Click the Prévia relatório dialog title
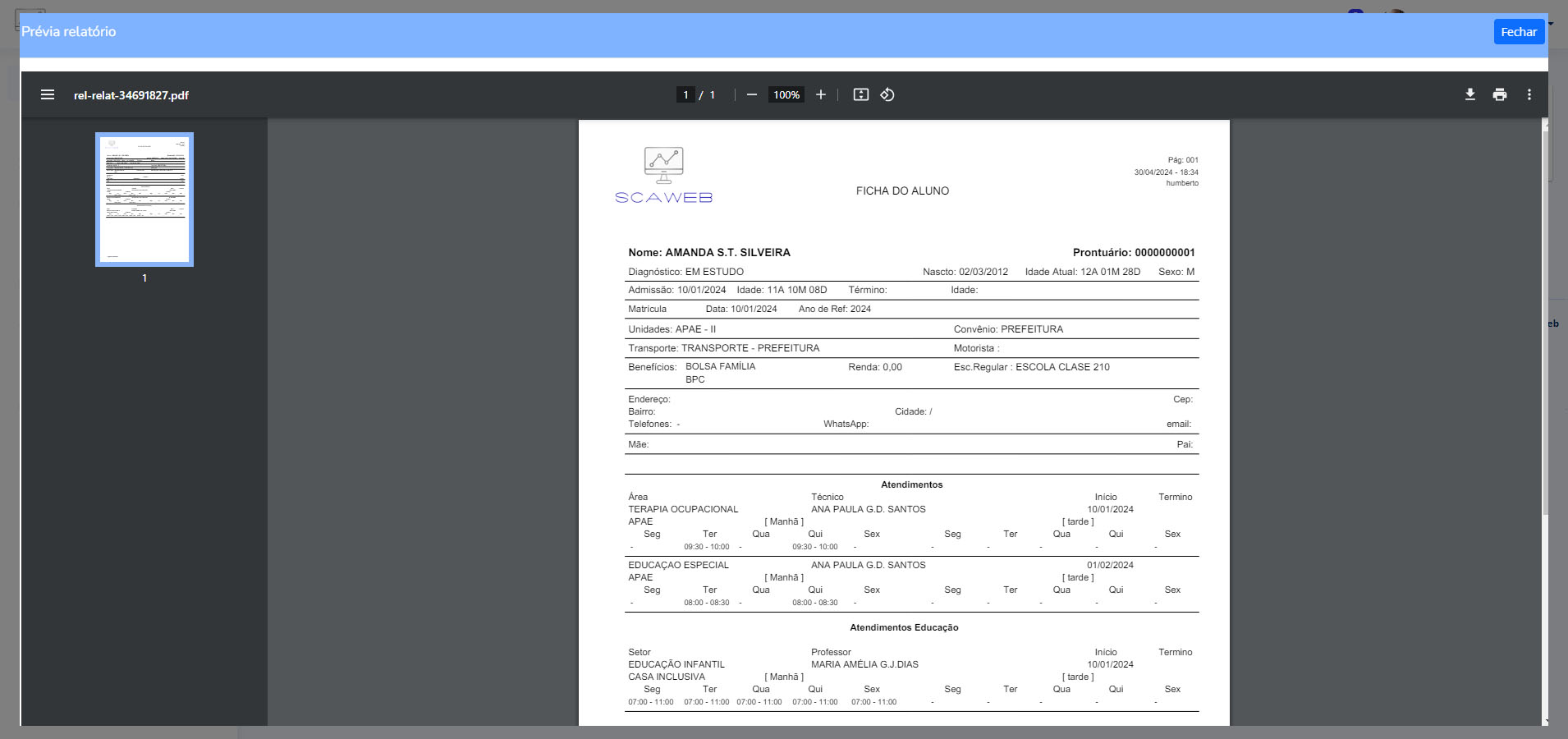This screenshot has height=739, width=1568. pos(69,32)
